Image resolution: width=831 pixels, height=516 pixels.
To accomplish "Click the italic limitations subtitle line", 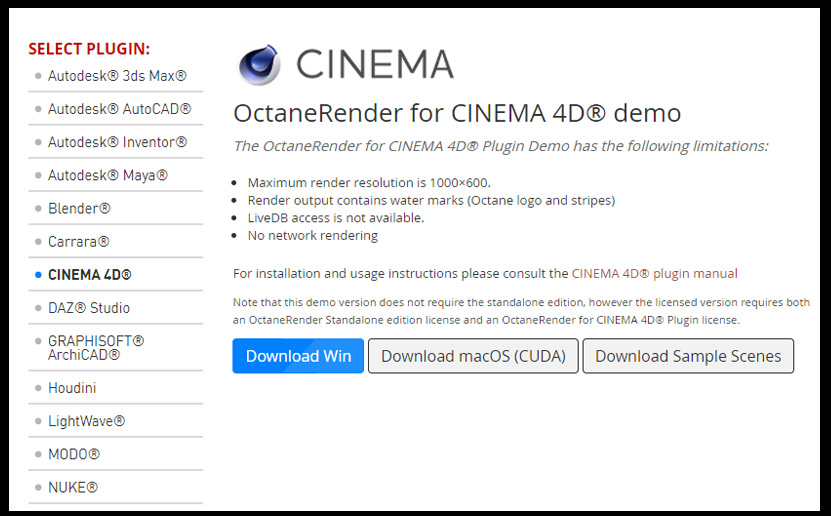I will pyautogui.click(x=501, y=146).
